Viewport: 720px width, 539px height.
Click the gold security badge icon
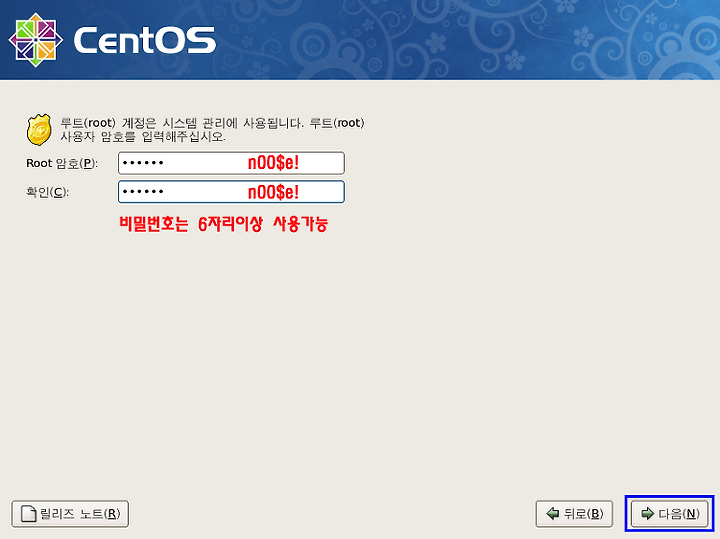click(39, 130)
